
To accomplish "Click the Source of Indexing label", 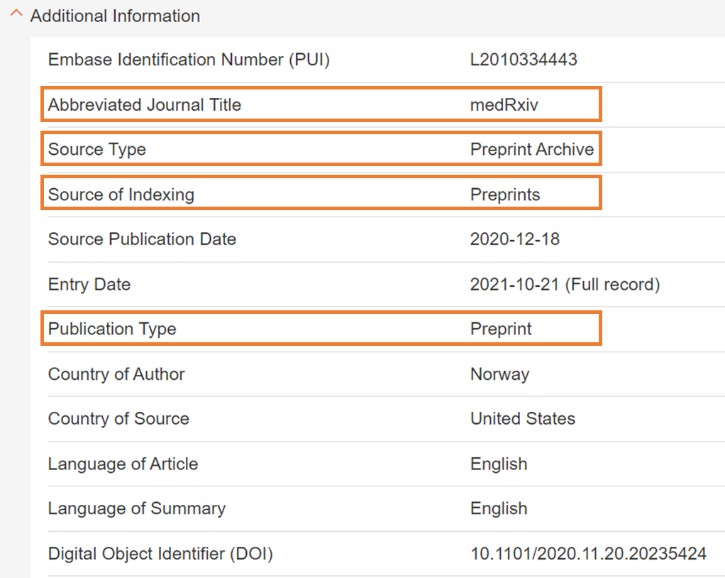I will (x=121, y=195).
